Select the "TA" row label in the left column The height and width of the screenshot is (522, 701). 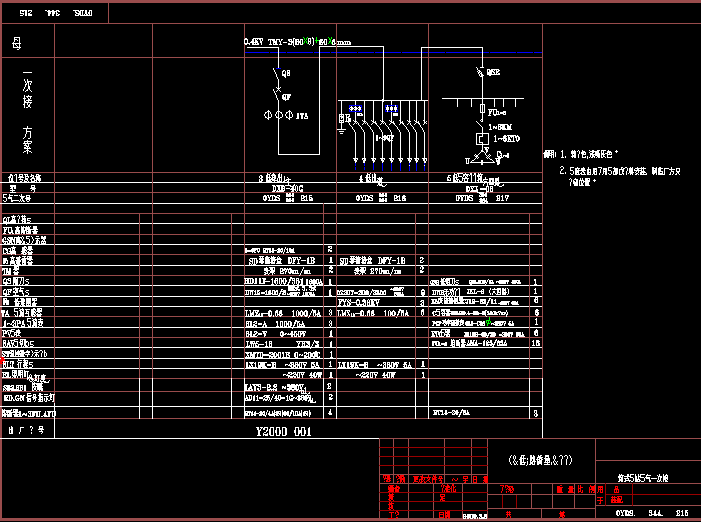pyautogui.click(x=22, y=312)
